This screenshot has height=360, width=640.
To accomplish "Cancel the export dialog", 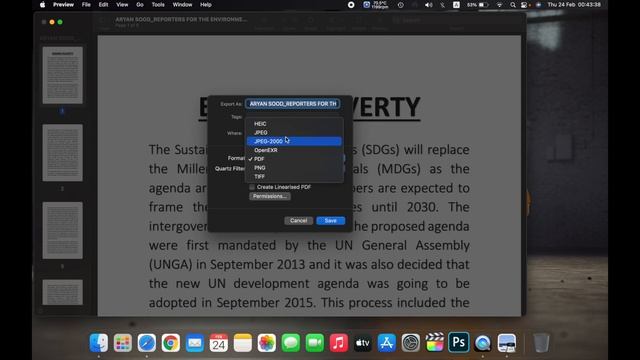I will 298,220.
